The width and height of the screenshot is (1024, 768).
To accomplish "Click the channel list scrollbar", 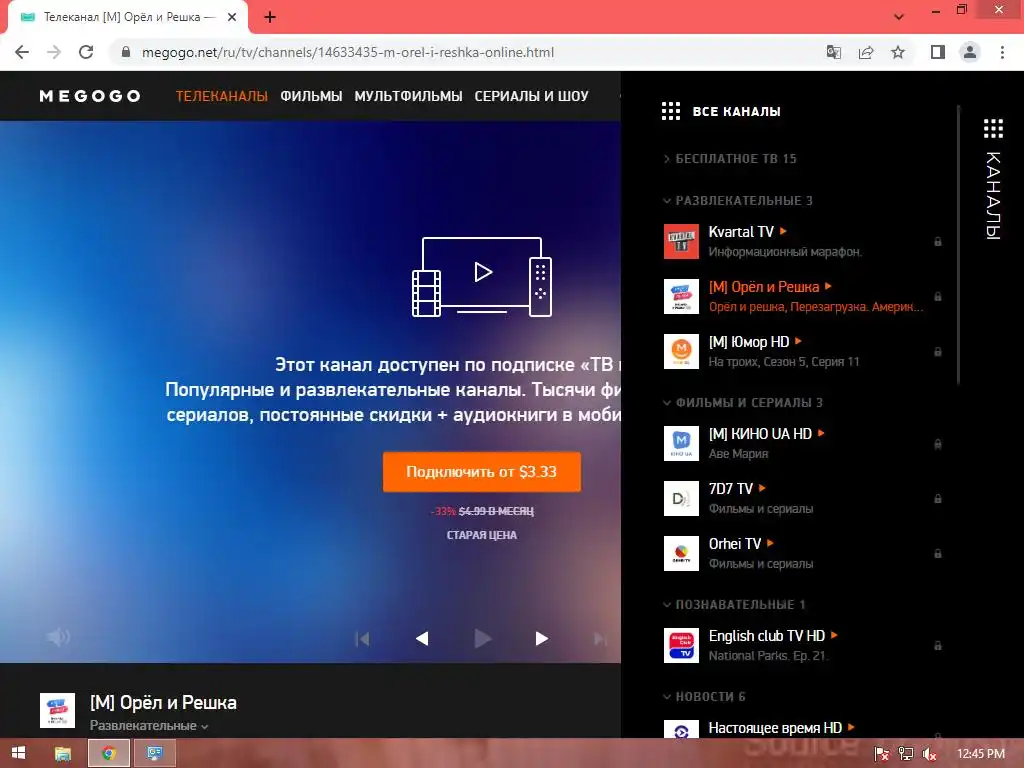I will (958, 245).
